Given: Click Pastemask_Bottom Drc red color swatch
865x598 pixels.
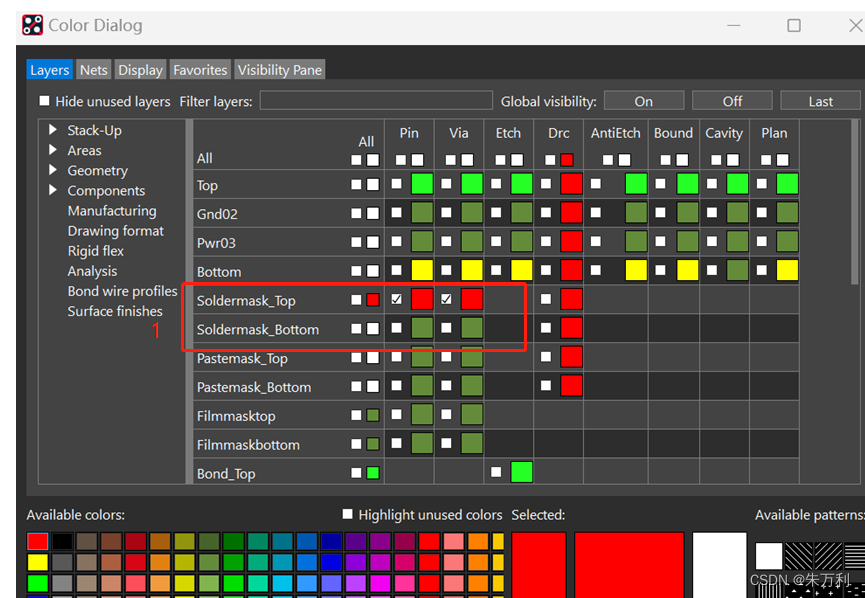Looking at the screenshot, I should click(572, 385).
